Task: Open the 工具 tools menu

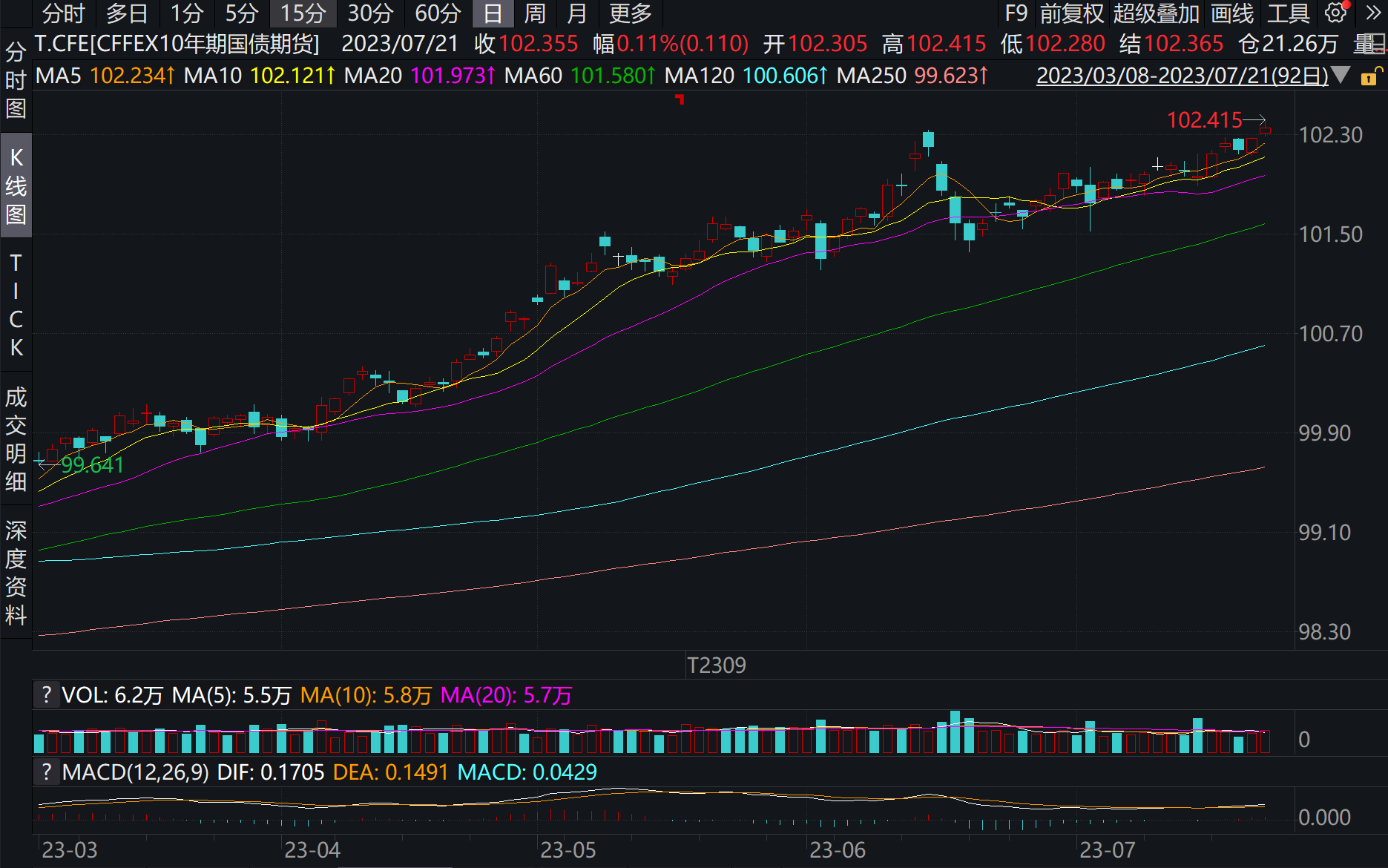Action: point(1288,13)
